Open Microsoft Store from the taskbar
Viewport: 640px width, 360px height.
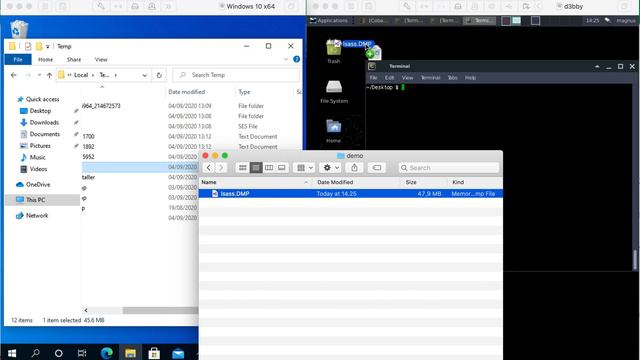tap(154, 353)
